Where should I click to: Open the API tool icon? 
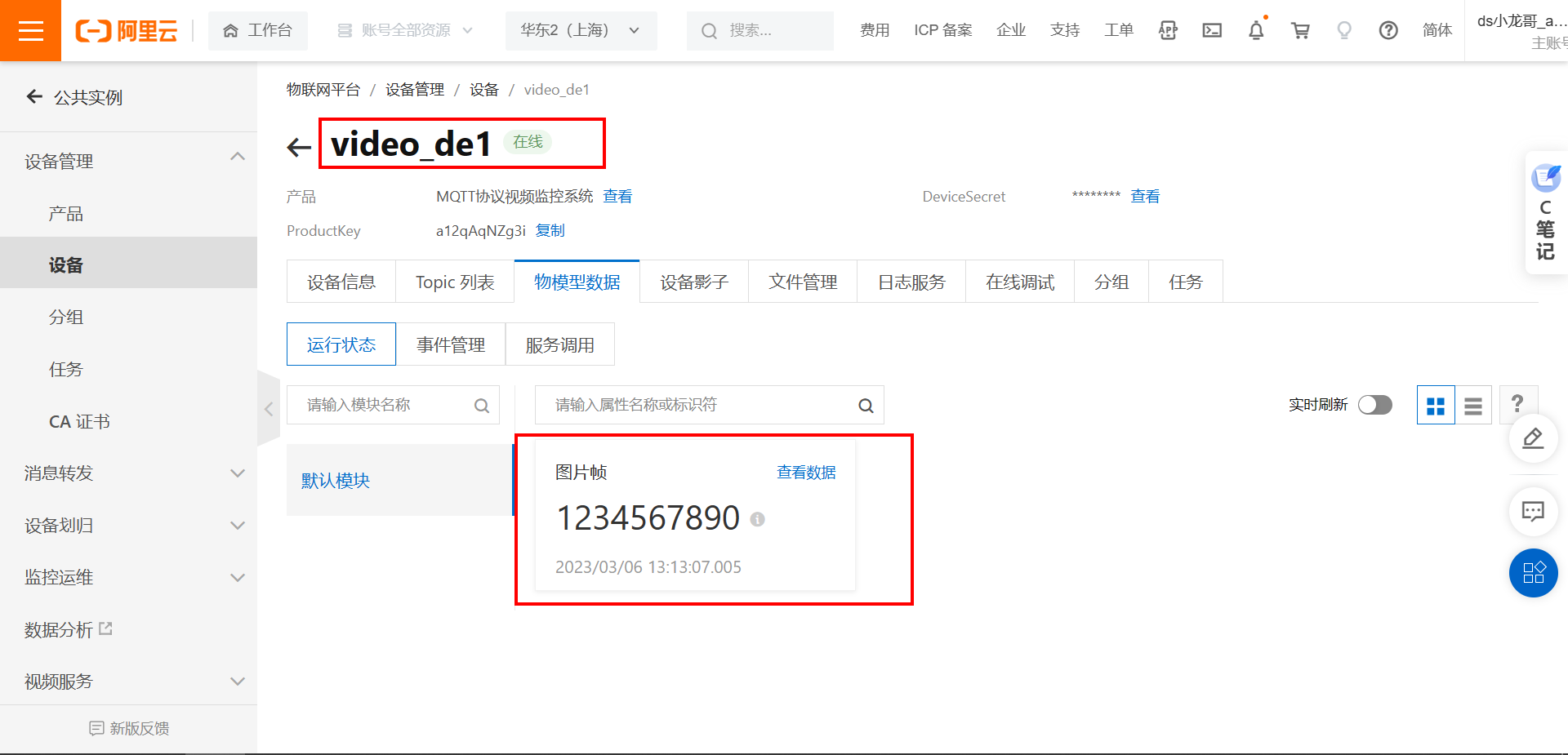[1168, 30]
